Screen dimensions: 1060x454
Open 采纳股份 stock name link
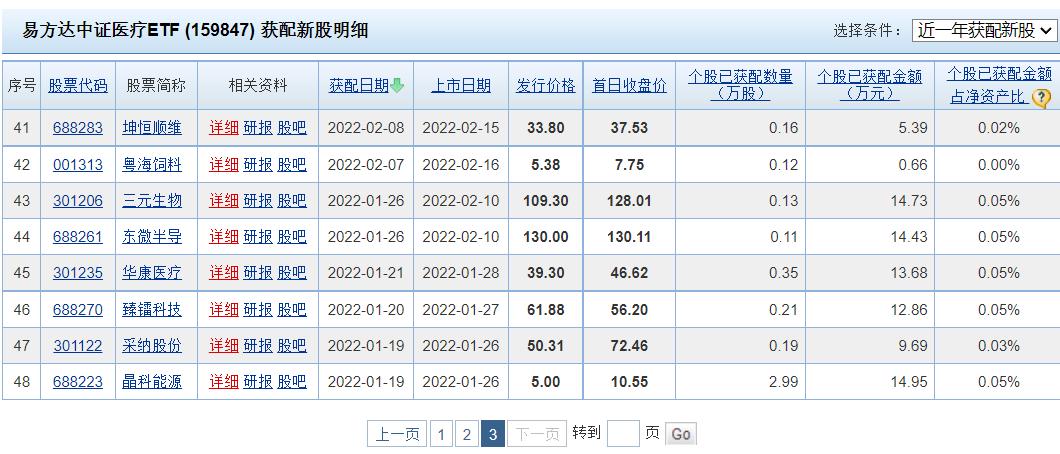pos(152,346)
